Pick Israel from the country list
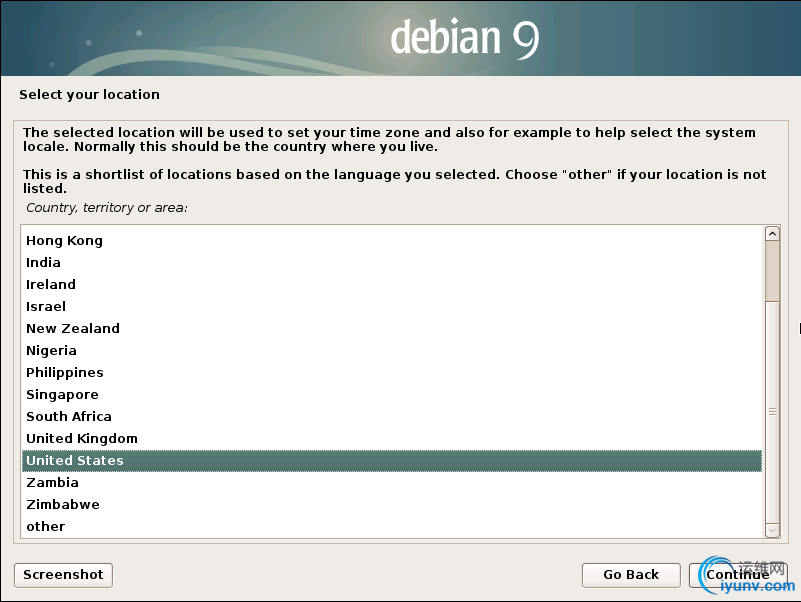The width and height of the screenshot is (801, 602). [392, 307]
